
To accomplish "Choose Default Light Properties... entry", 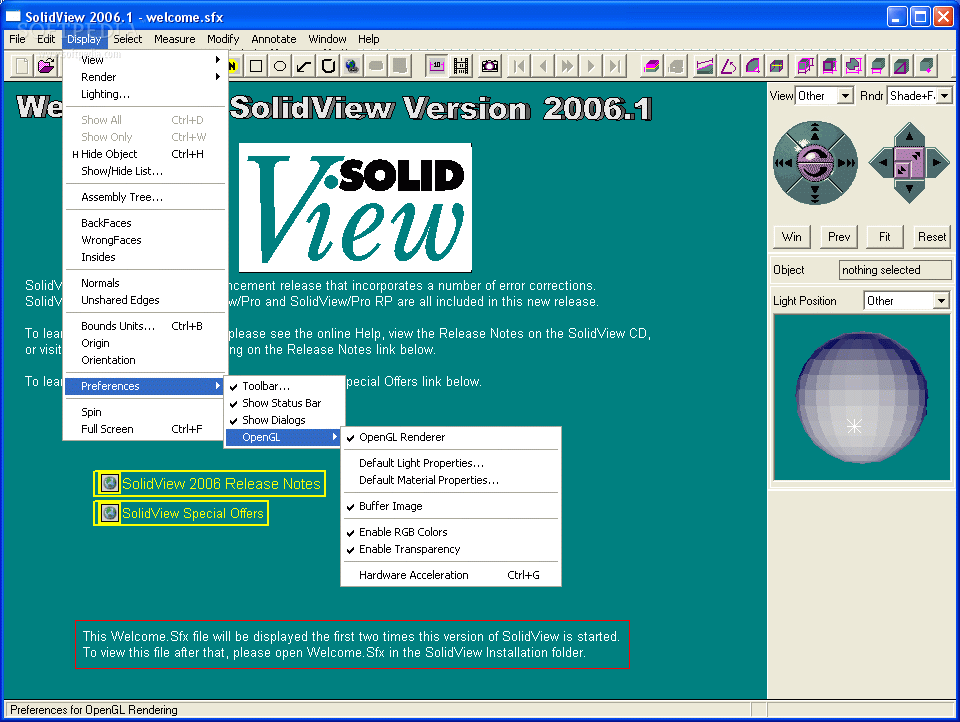I will pos(451,463).
